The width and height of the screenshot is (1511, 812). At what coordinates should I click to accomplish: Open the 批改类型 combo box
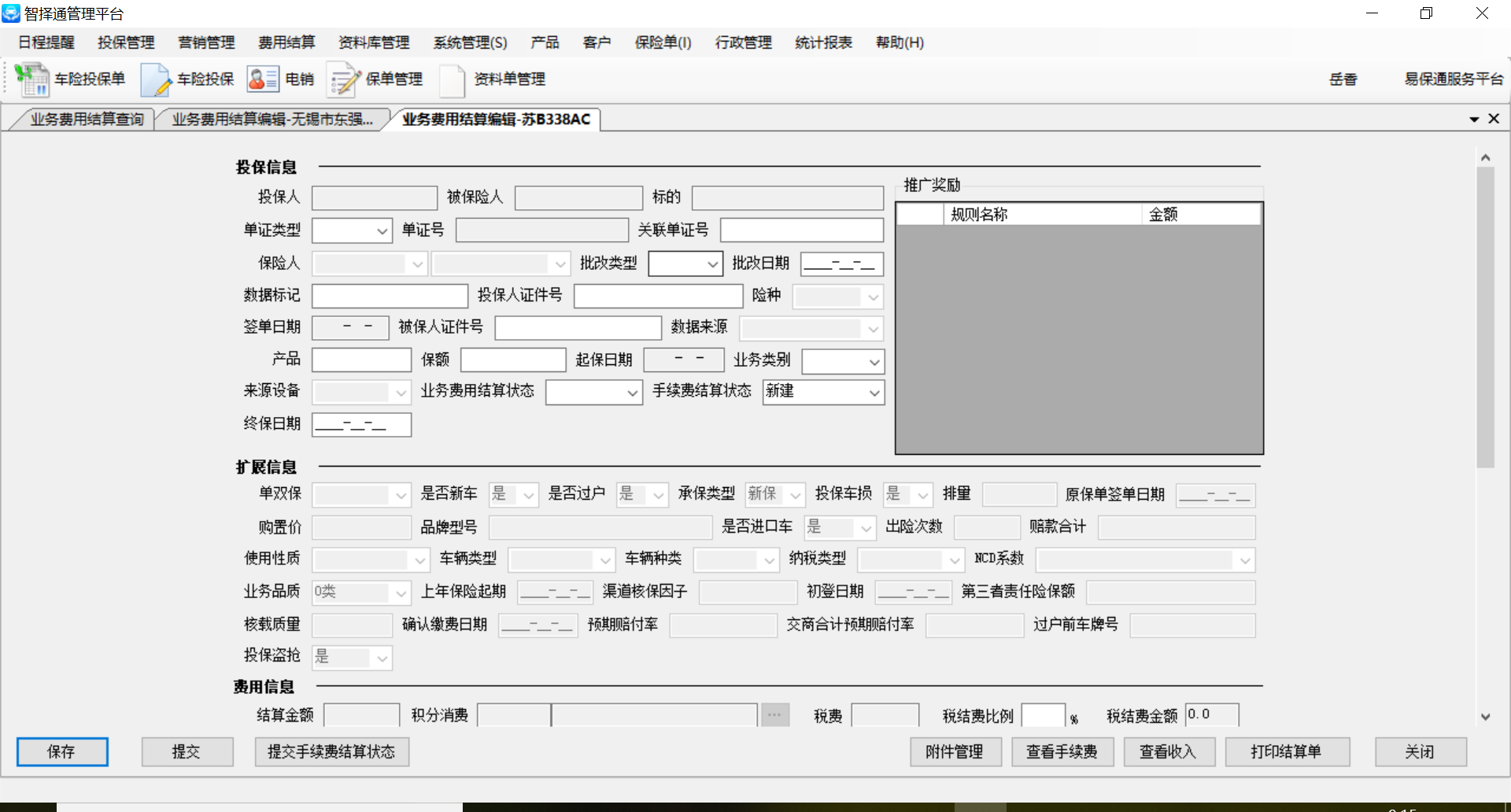tap(712, 264)
